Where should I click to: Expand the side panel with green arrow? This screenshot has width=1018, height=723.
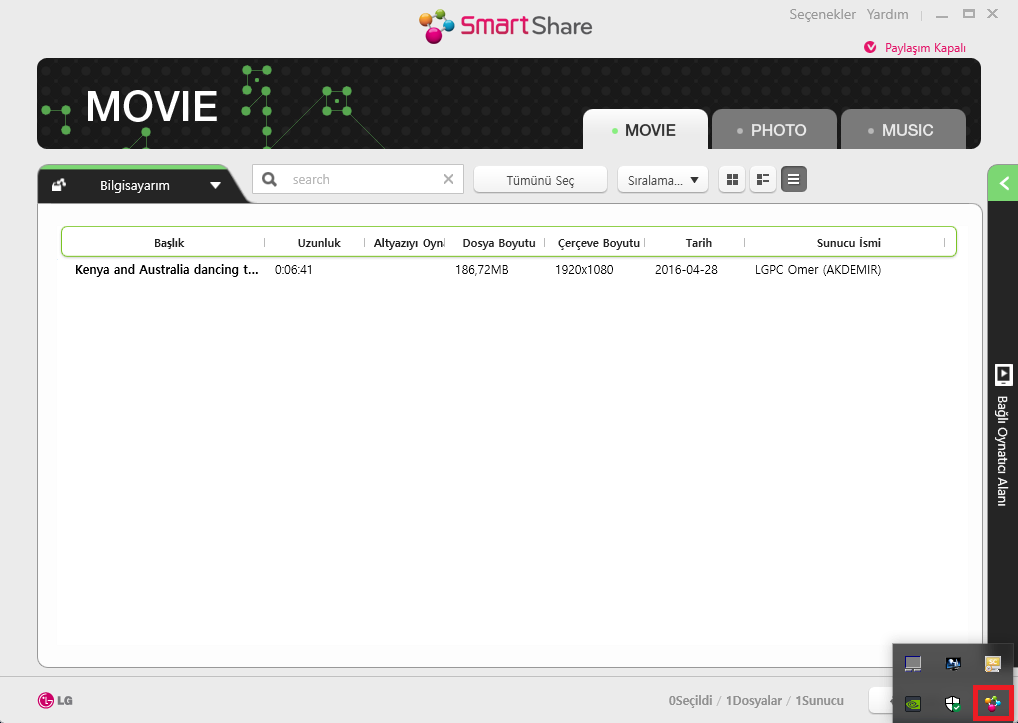point(1003,183)
